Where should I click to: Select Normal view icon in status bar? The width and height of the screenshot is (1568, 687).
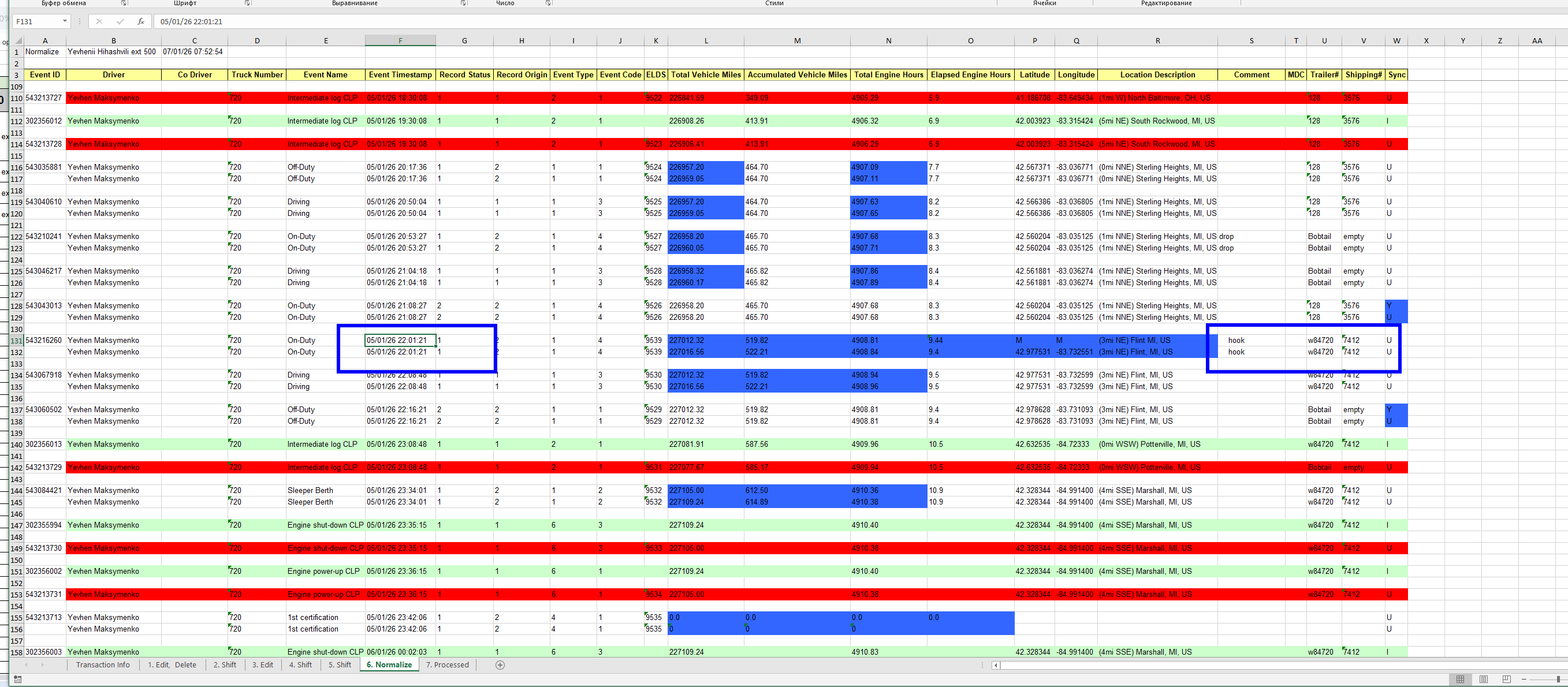[x=1460, y=679]
